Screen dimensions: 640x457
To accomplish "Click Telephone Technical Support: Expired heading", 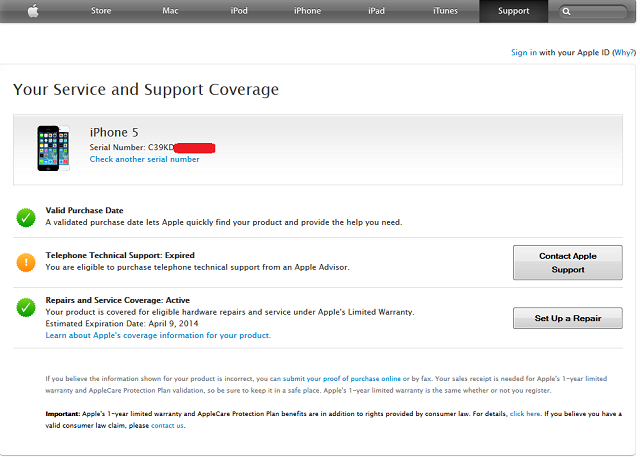I will tap(120, 255).
